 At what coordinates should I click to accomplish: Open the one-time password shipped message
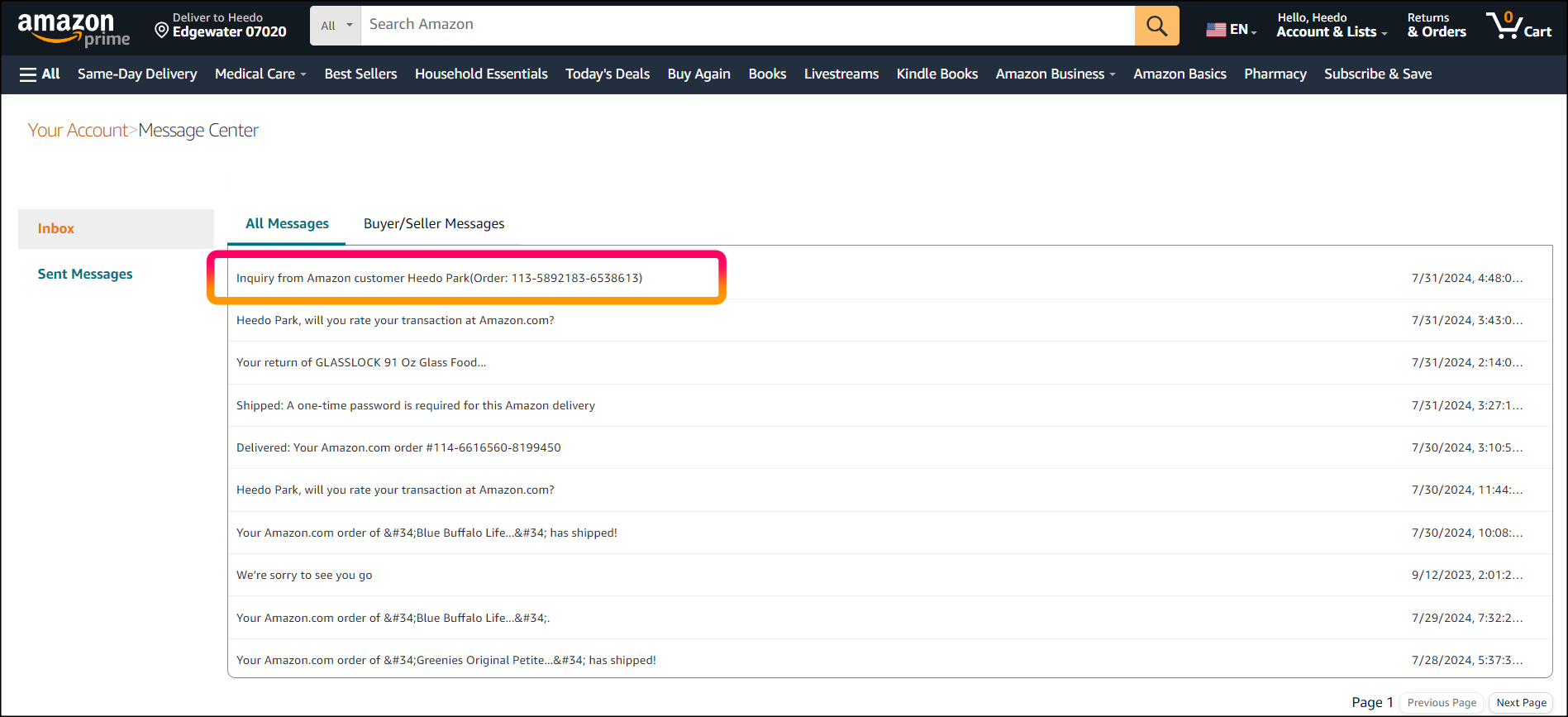(889, 405)
